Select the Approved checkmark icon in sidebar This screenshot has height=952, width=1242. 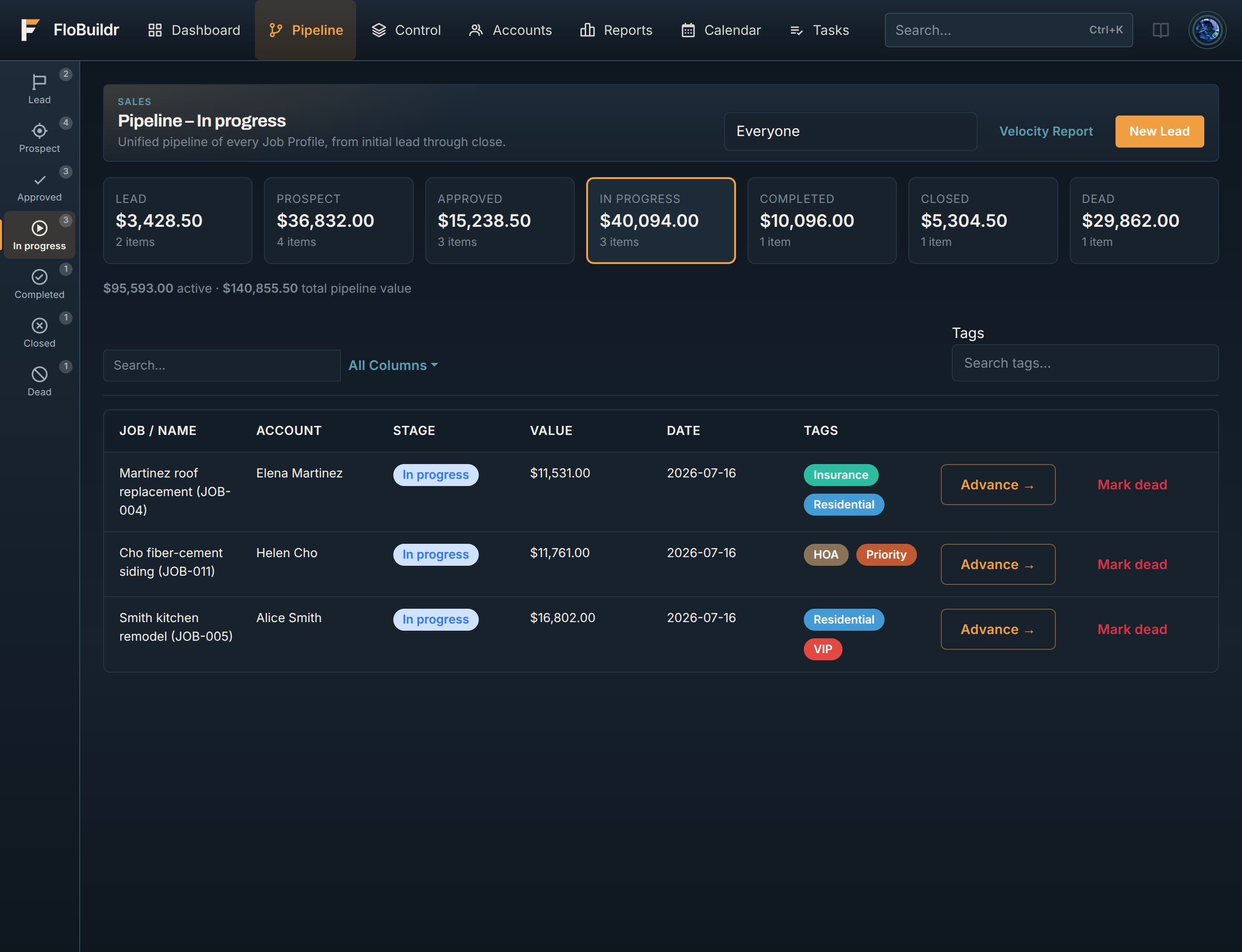39,180
